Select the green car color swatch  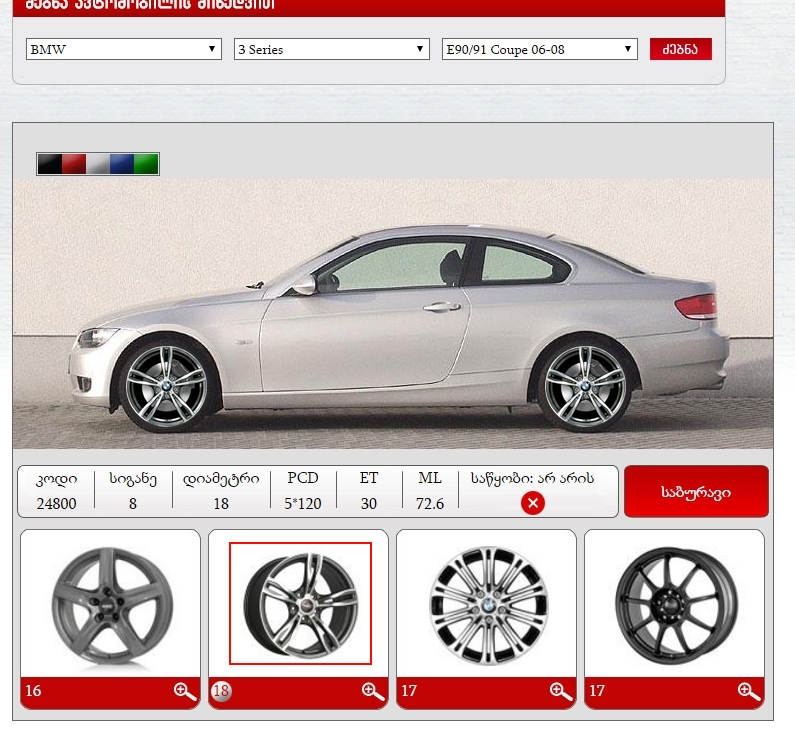(x=146, y=164)
